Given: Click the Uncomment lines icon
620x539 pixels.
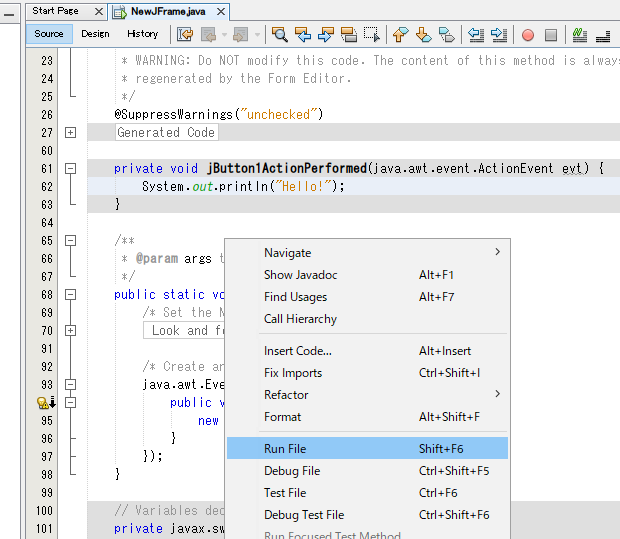Looking at the screenshot, I should (603, 35).
